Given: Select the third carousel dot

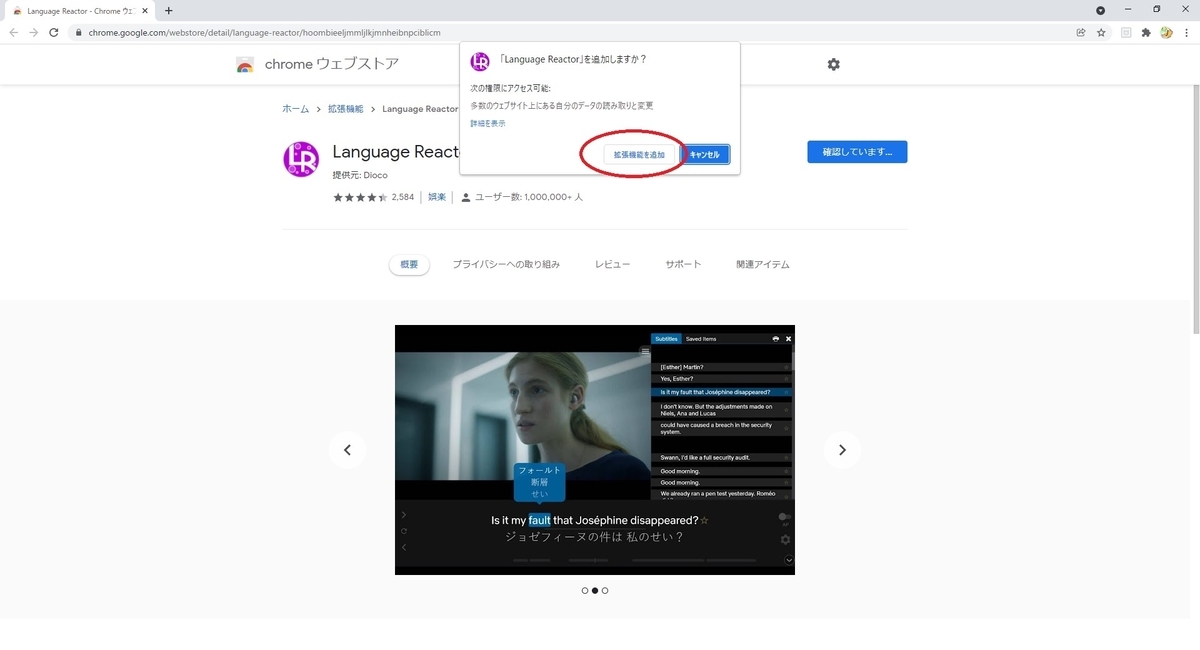Looking at the screenshot, I should (x=605, y=591).
